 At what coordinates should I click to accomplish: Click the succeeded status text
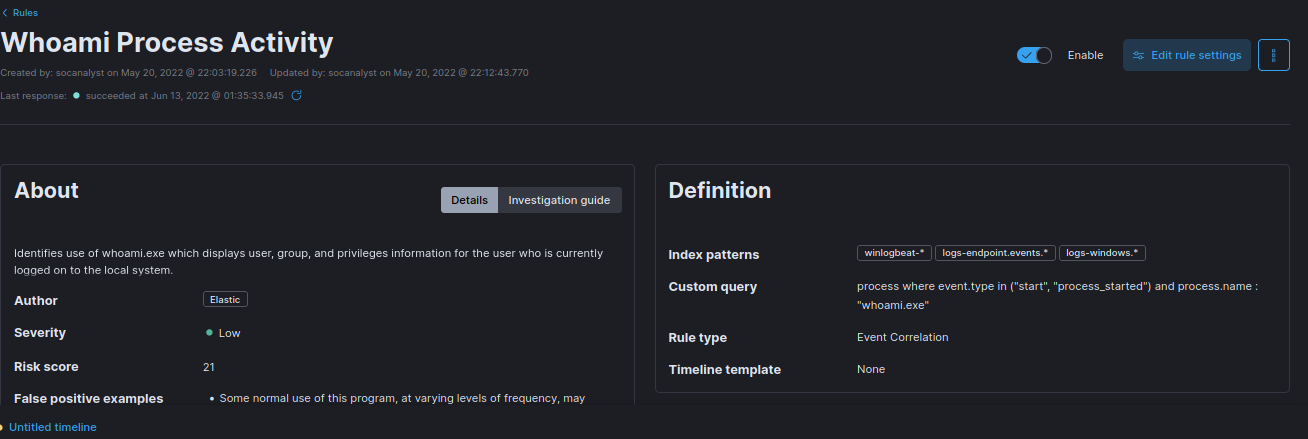[x=185, y=96]
